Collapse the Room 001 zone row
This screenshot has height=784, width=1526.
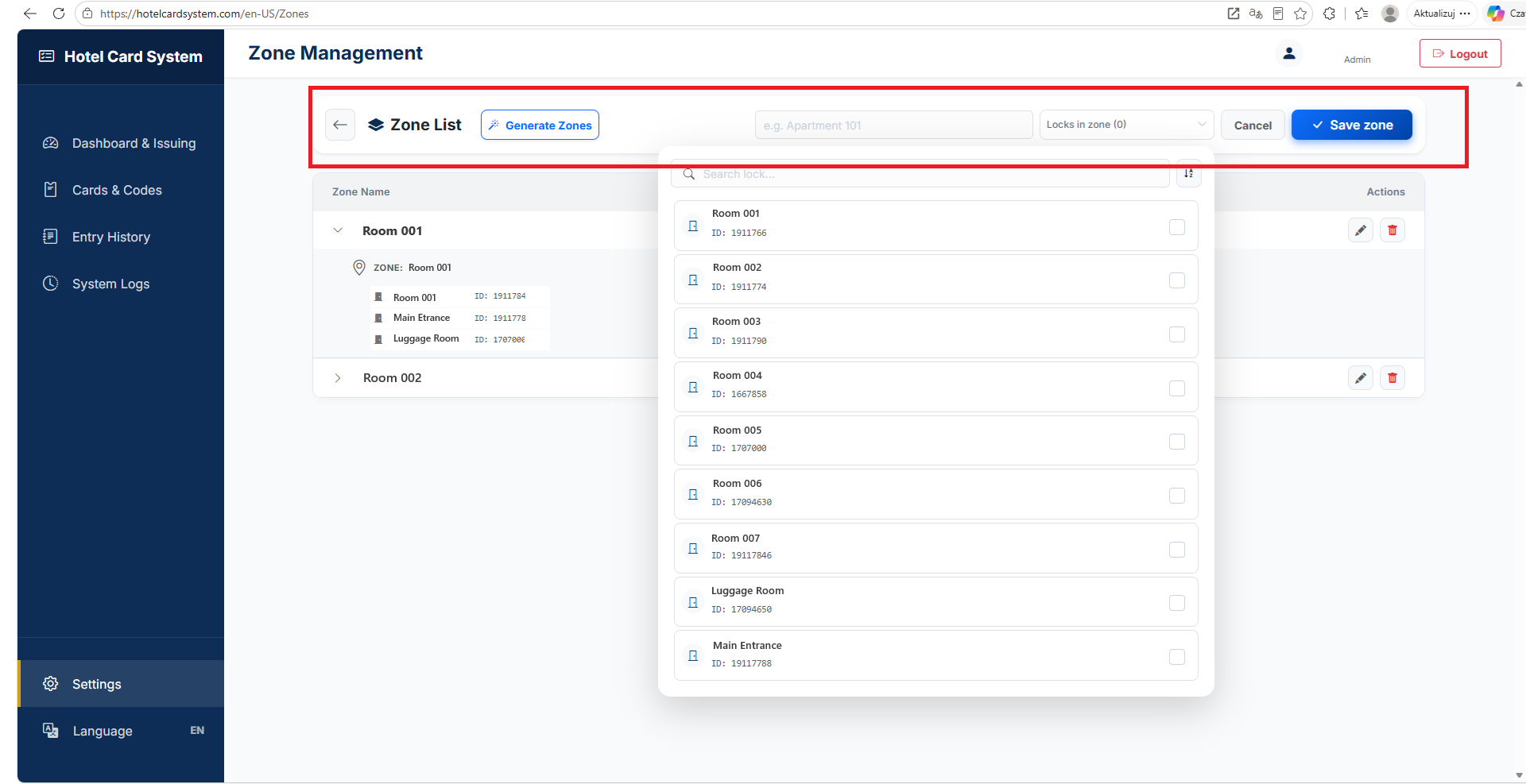click(x=338, y=230)
